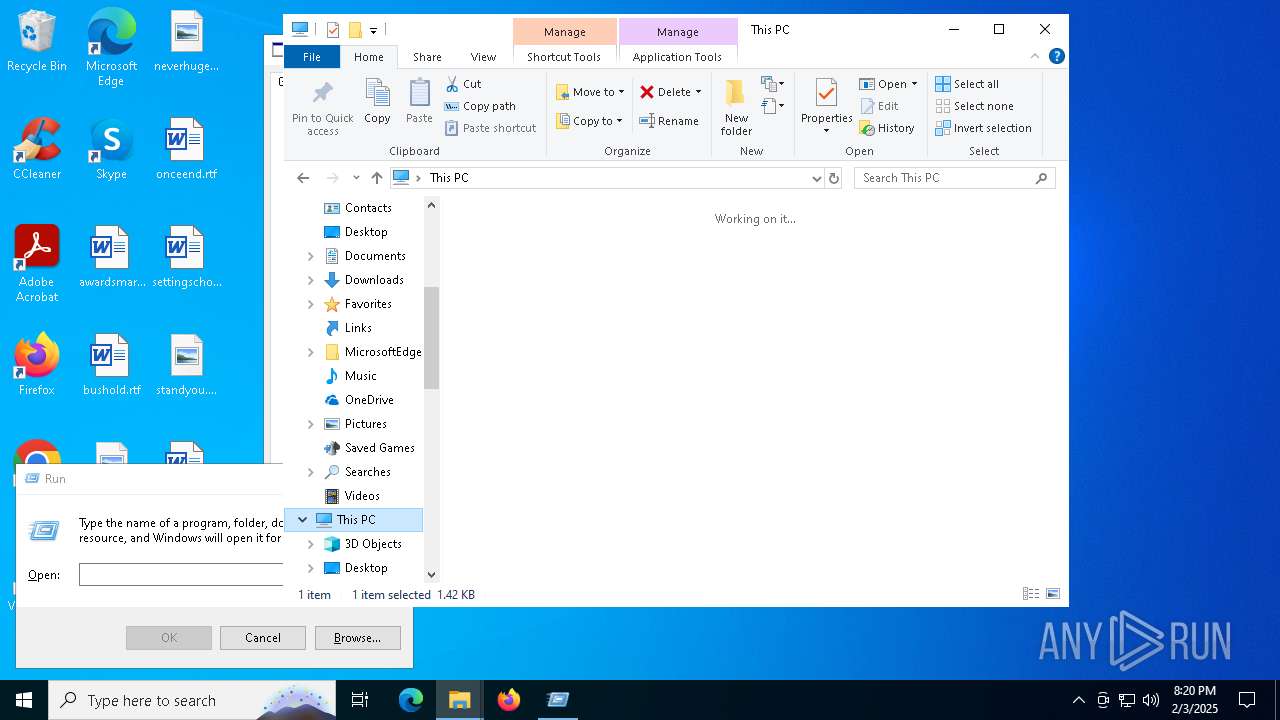Viewport: 1280px width, 720px height.
Task: Click Select all
Action: point(967,84)
